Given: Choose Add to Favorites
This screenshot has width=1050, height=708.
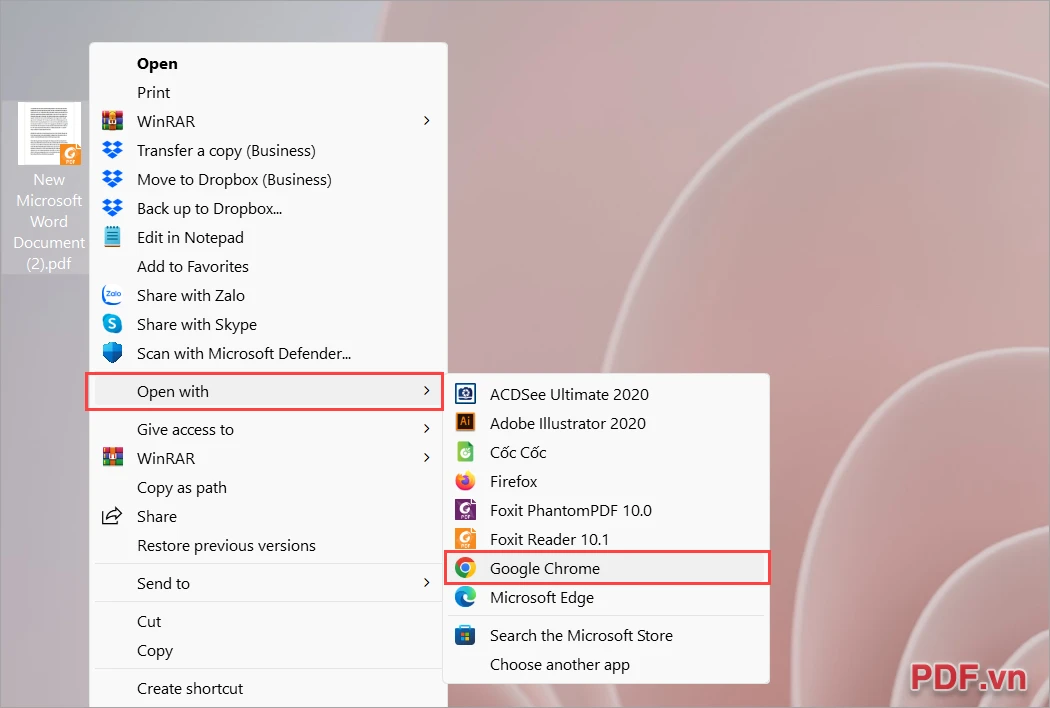Looking at the screenshot, I should [x=268, y=266].
